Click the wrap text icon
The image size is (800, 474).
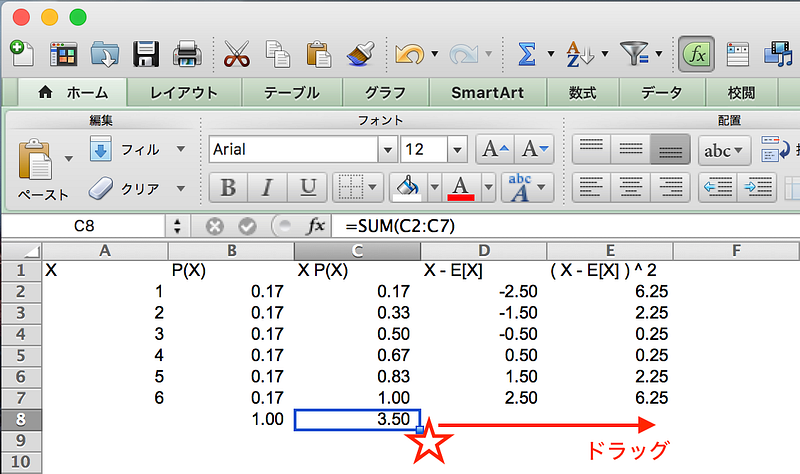click(776, 149)
